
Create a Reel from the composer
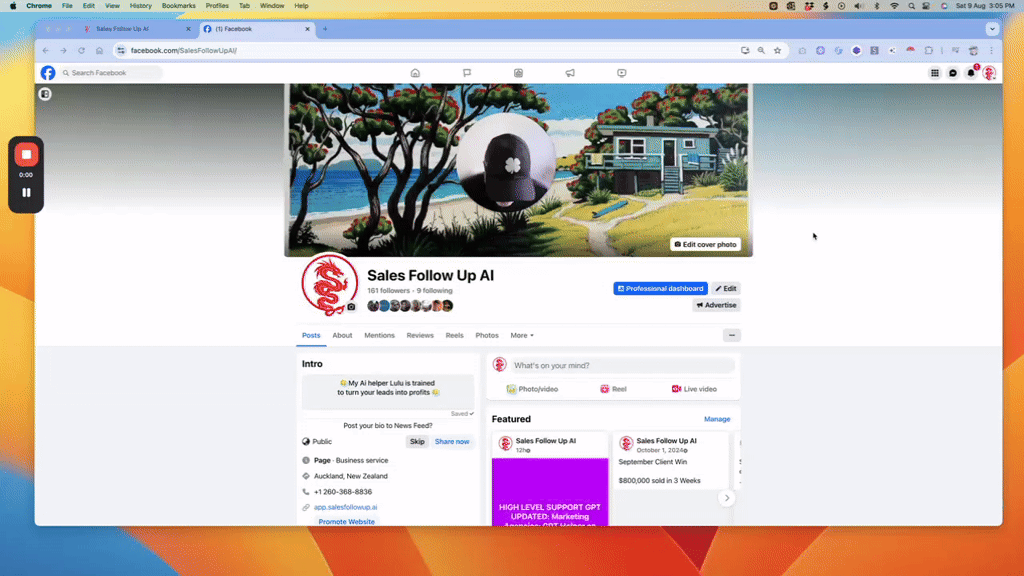tap(613, 389)
